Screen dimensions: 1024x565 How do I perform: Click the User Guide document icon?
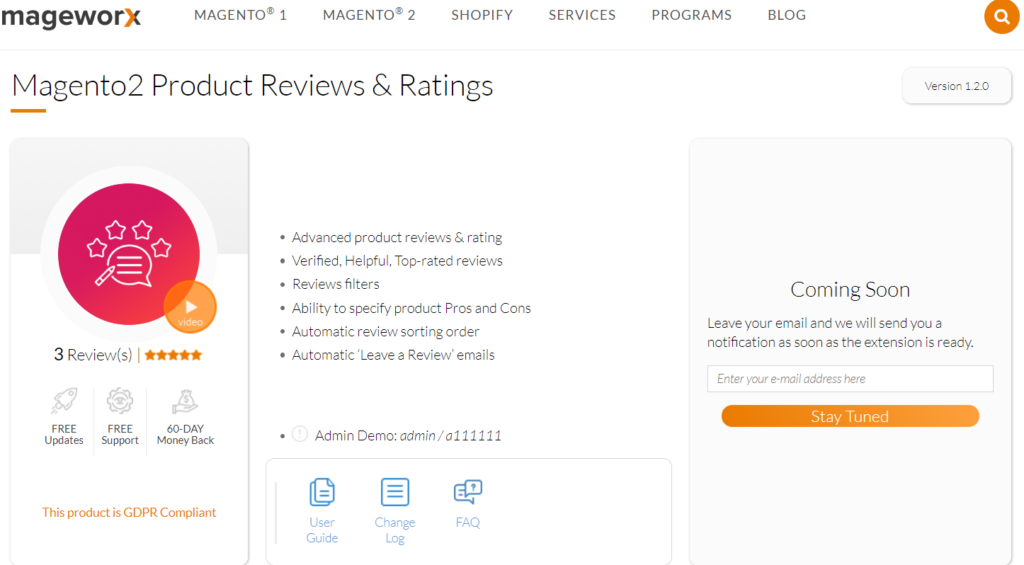[x=322, y=492]
